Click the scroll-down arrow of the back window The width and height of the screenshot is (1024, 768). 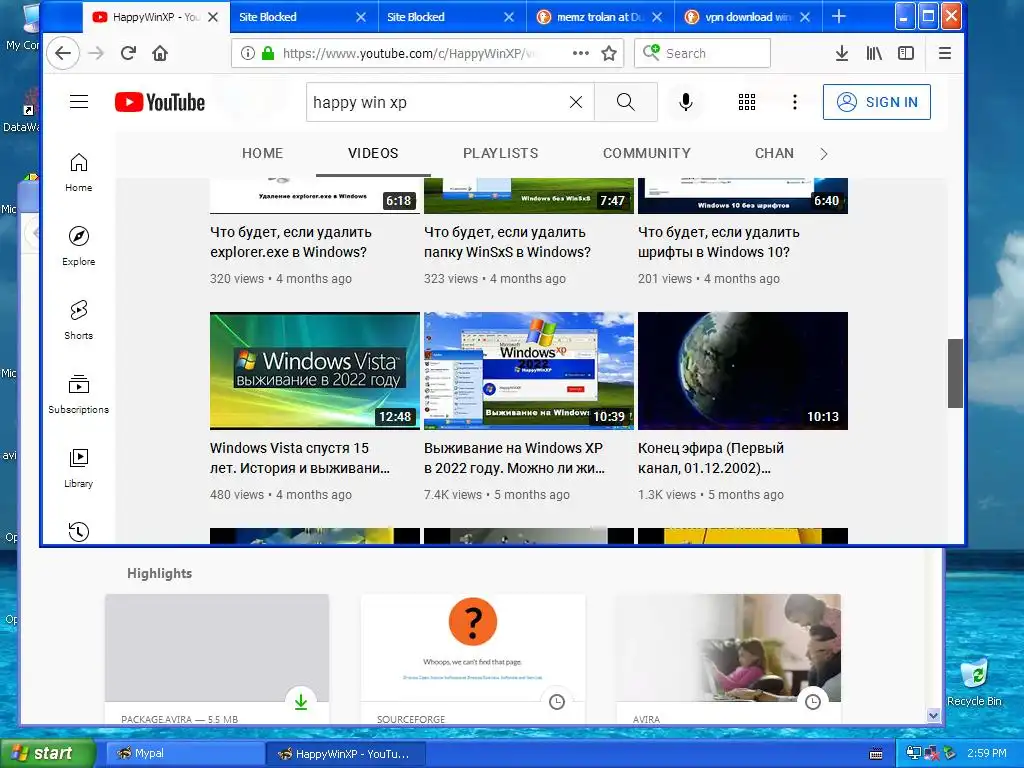[934, 716]
